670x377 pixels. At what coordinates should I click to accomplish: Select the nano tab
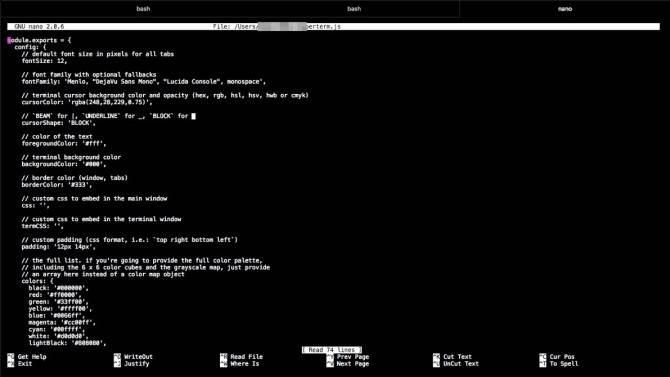(564, 9)
